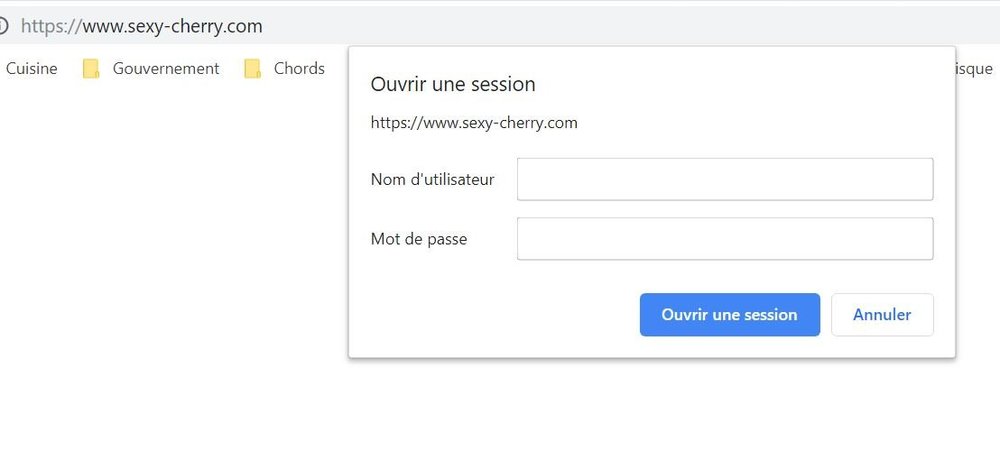
Task: Open the Cuisine bookmark
Action: (31, 68)
